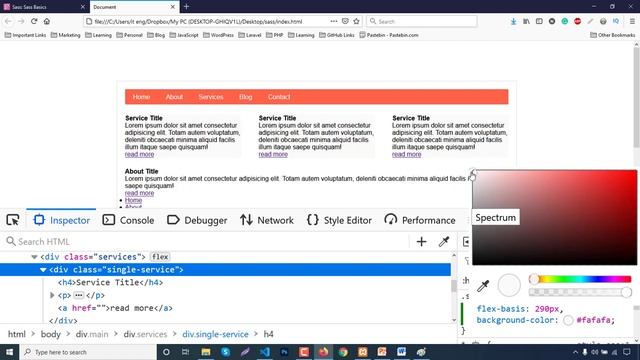
Task: Open Task View from the taskbar
Action: point(186,352)
